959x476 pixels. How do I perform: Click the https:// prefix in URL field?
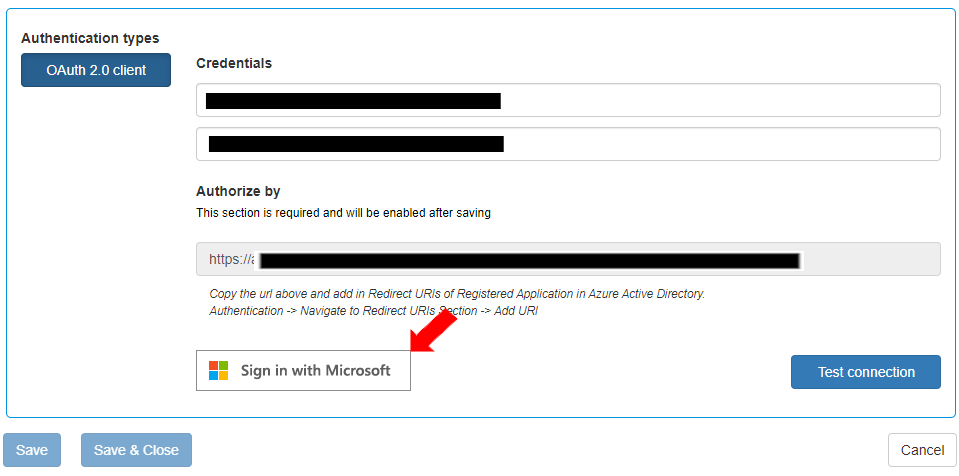point(228,259)
